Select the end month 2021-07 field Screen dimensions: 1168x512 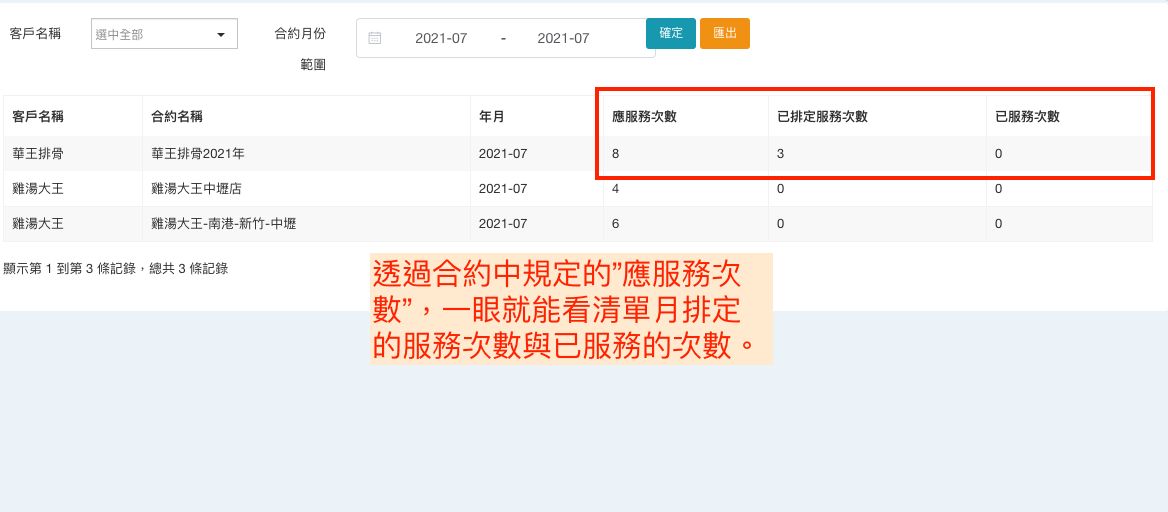tap(563, 38)
